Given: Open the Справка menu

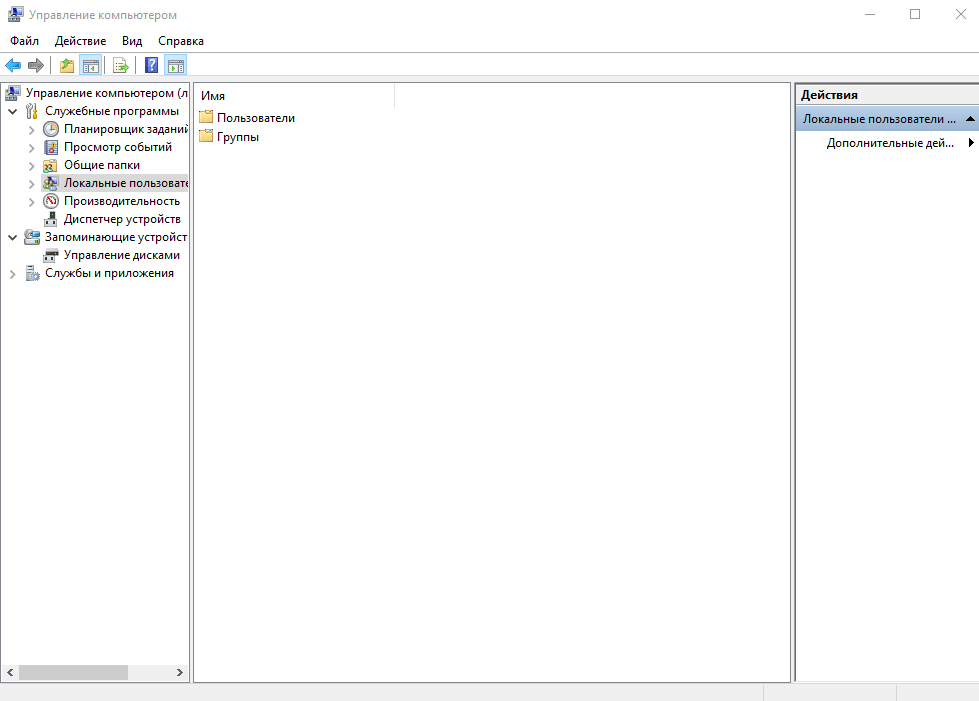Looking at the screenshot, I should (180, 41).
